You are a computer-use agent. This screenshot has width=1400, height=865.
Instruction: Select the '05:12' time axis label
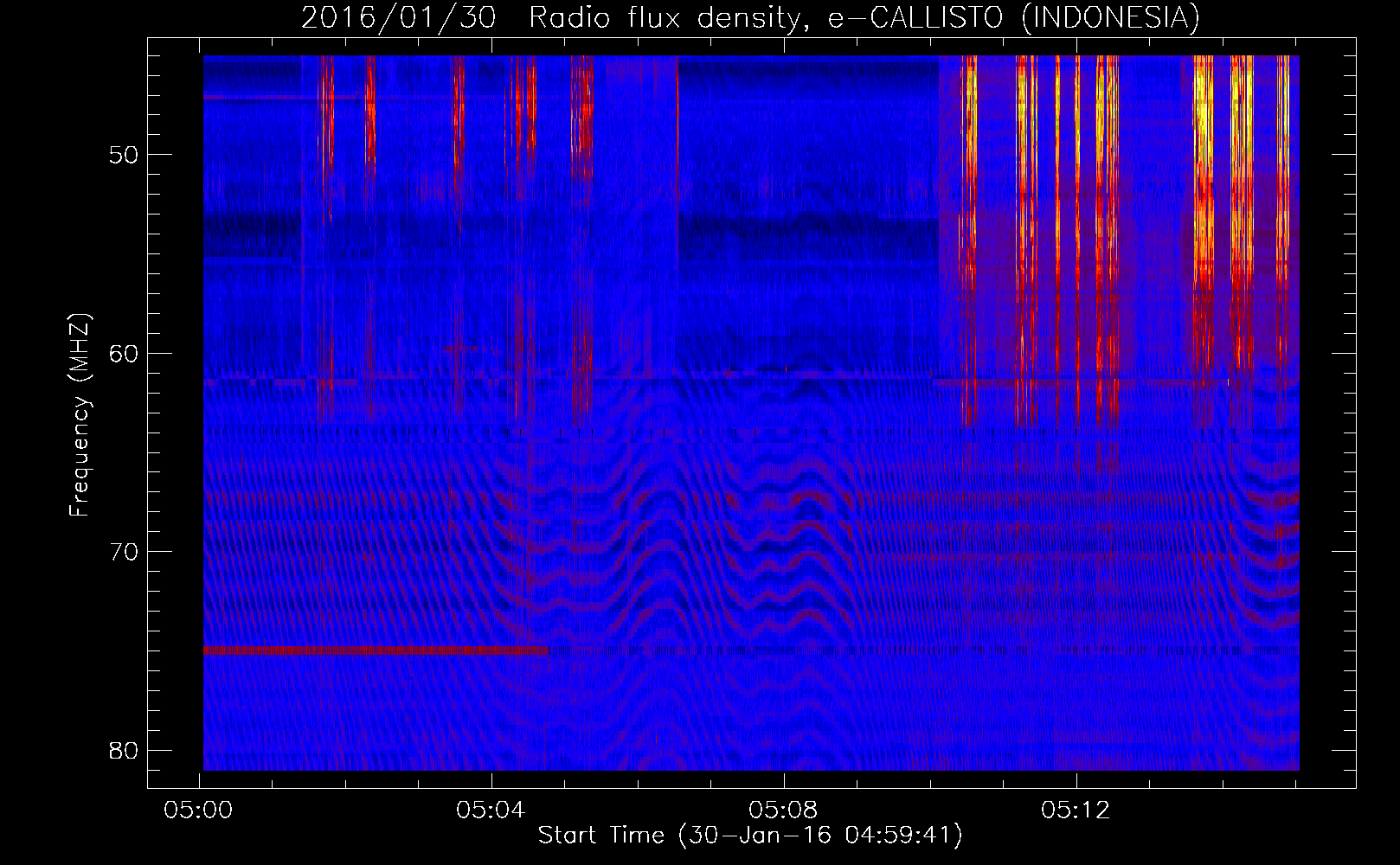pos(1076,811)
